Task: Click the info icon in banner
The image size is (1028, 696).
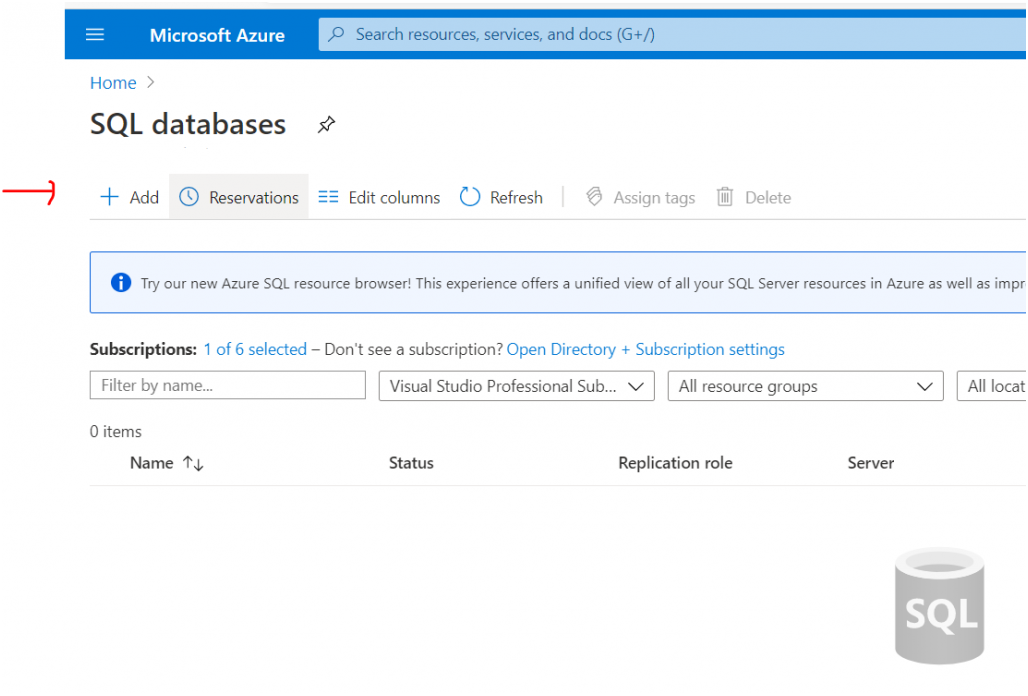Action: point(121,283)
